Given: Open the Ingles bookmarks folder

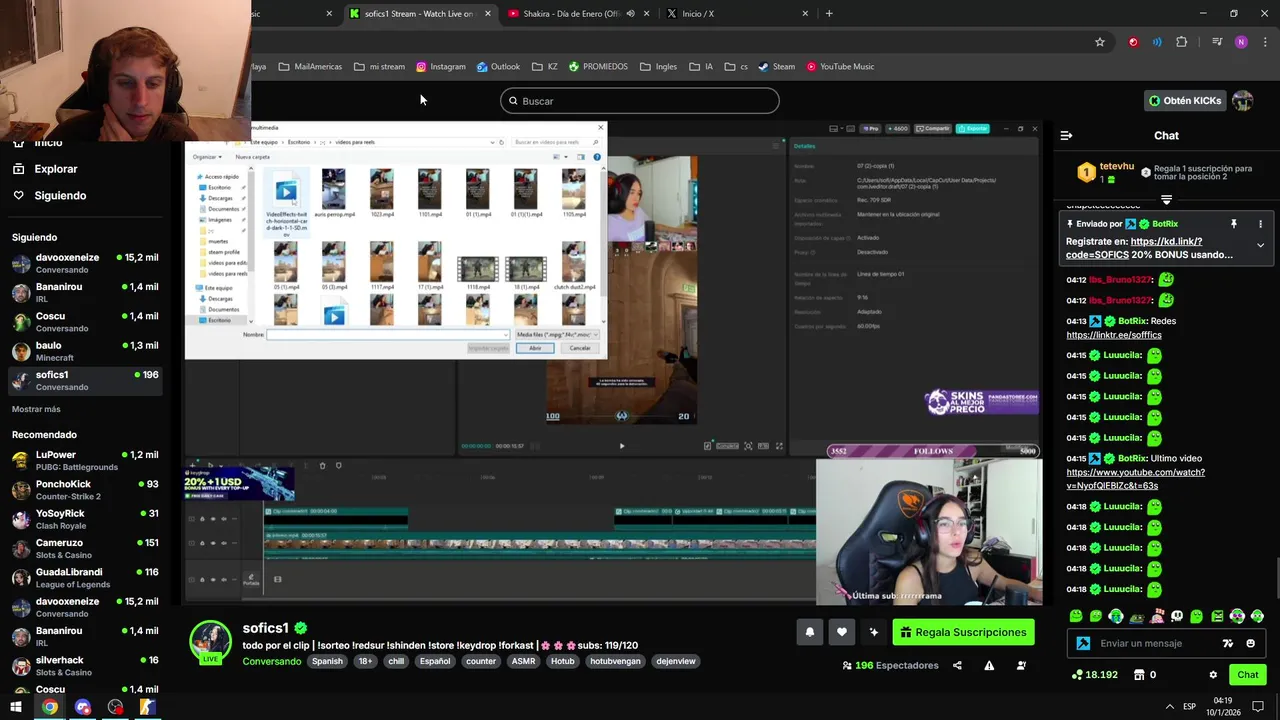Looking at the screenshot, I should click(658, 67).
